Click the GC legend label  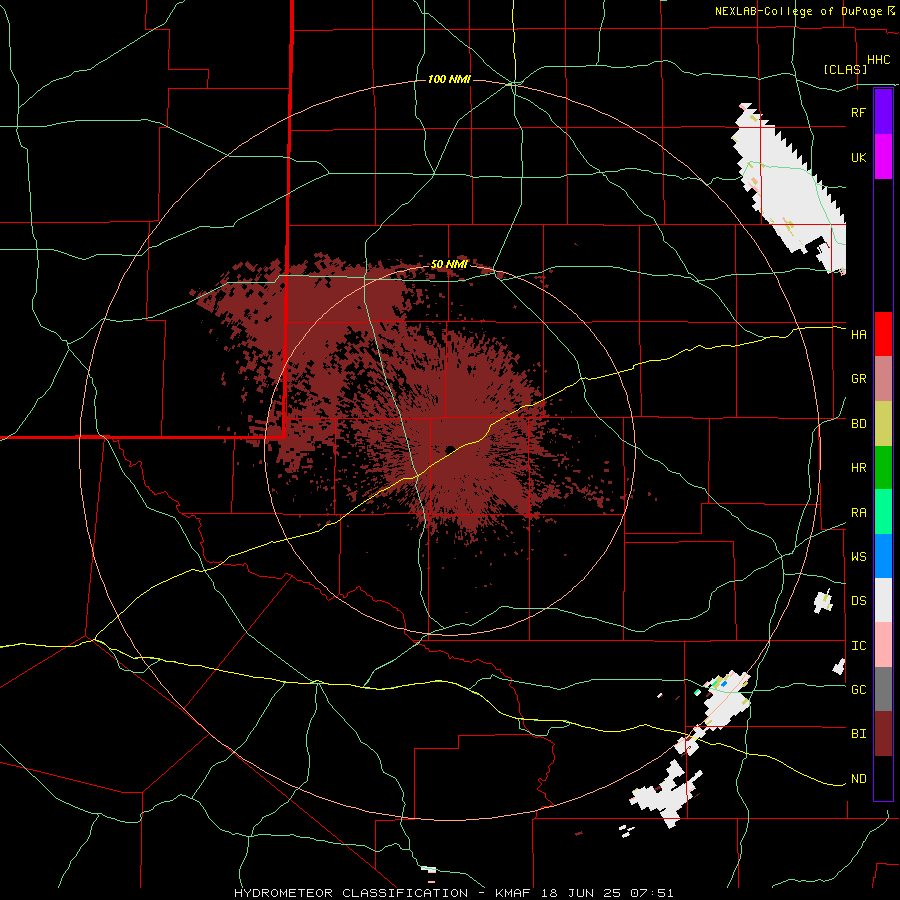858,690
